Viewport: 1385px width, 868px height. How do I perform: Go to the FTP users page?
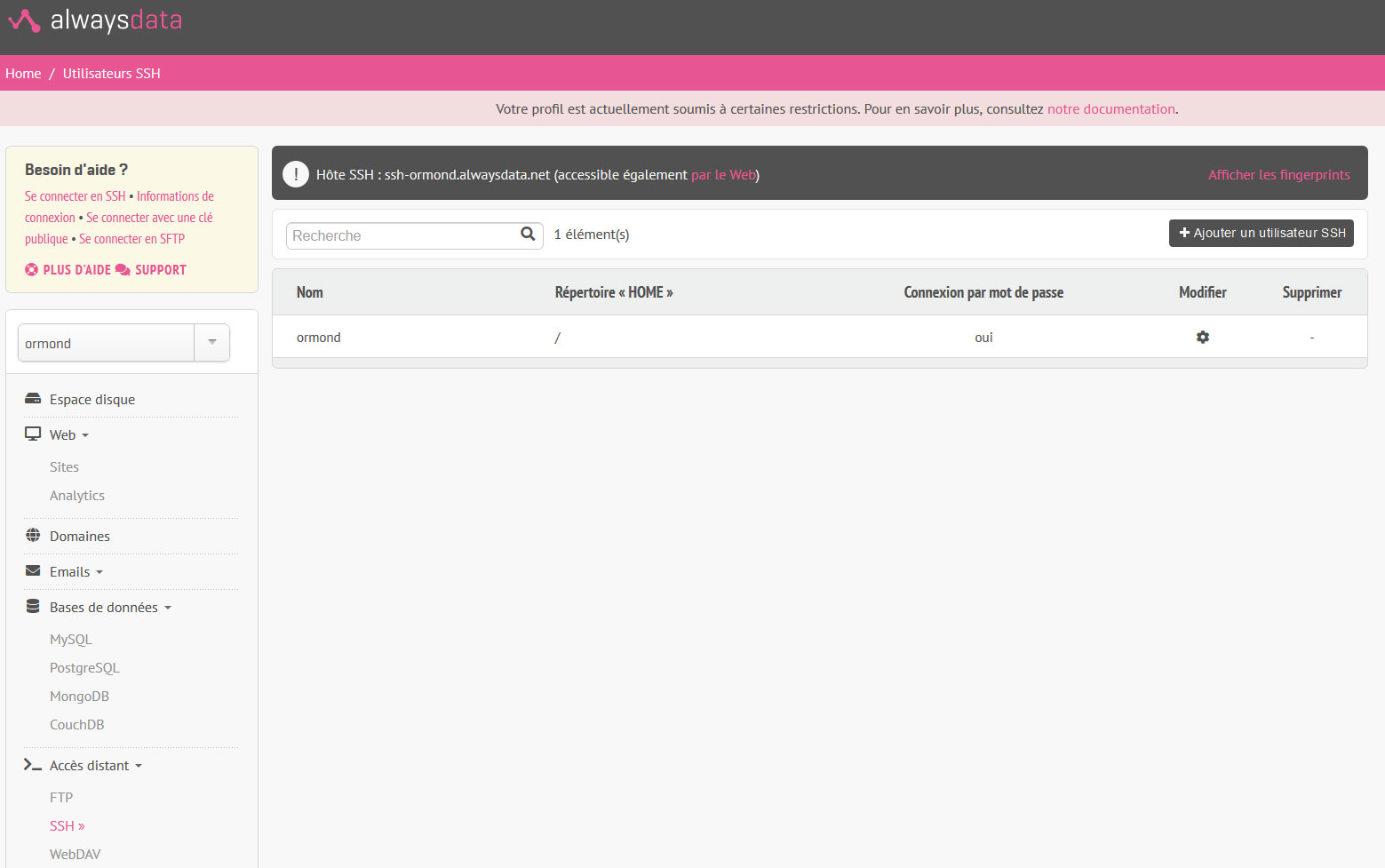[x=61, y=798]
